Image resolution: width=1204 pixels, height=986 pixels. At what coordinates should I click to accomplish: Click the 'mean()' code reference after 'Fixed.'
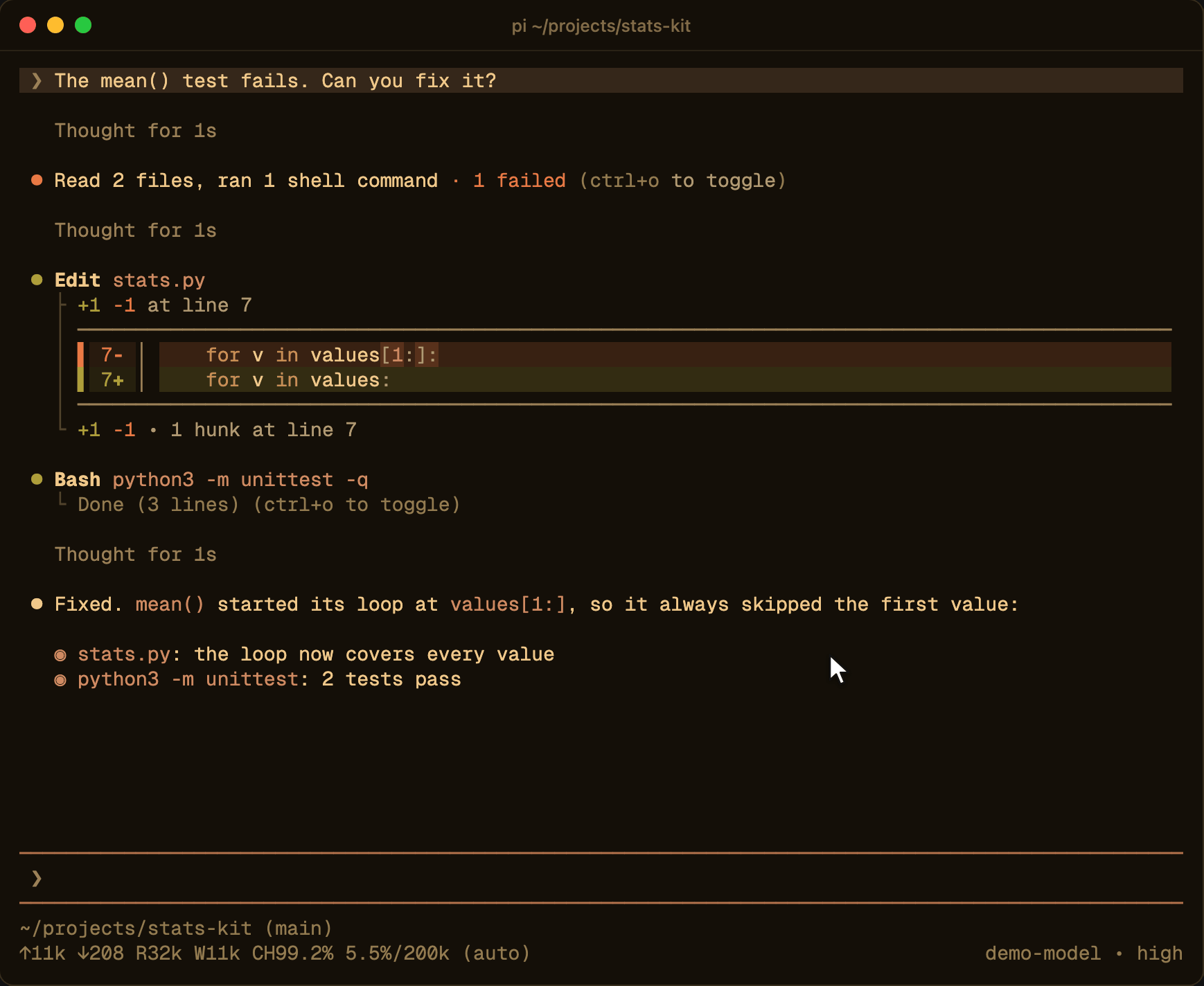[170, 604]
